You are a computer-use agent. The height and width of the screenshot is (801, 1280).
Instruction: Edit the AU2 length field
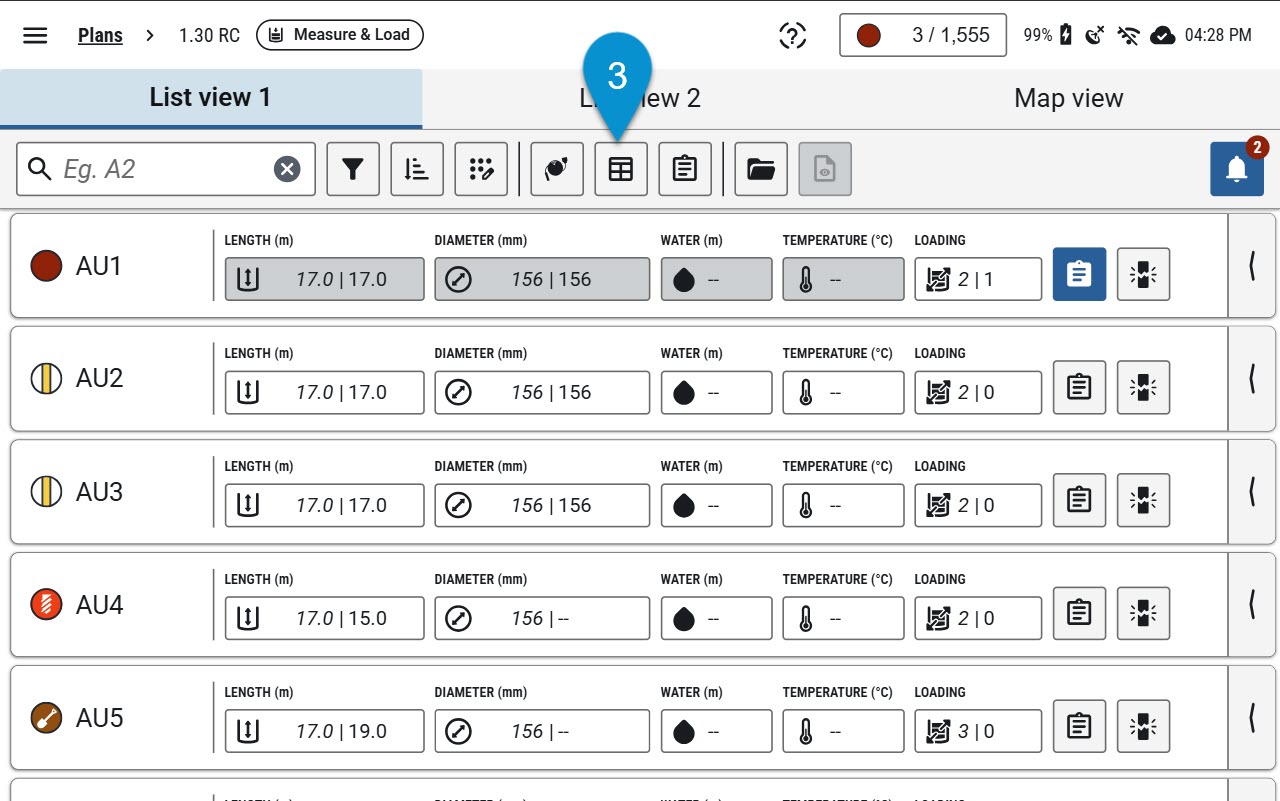tap(324, 392)
